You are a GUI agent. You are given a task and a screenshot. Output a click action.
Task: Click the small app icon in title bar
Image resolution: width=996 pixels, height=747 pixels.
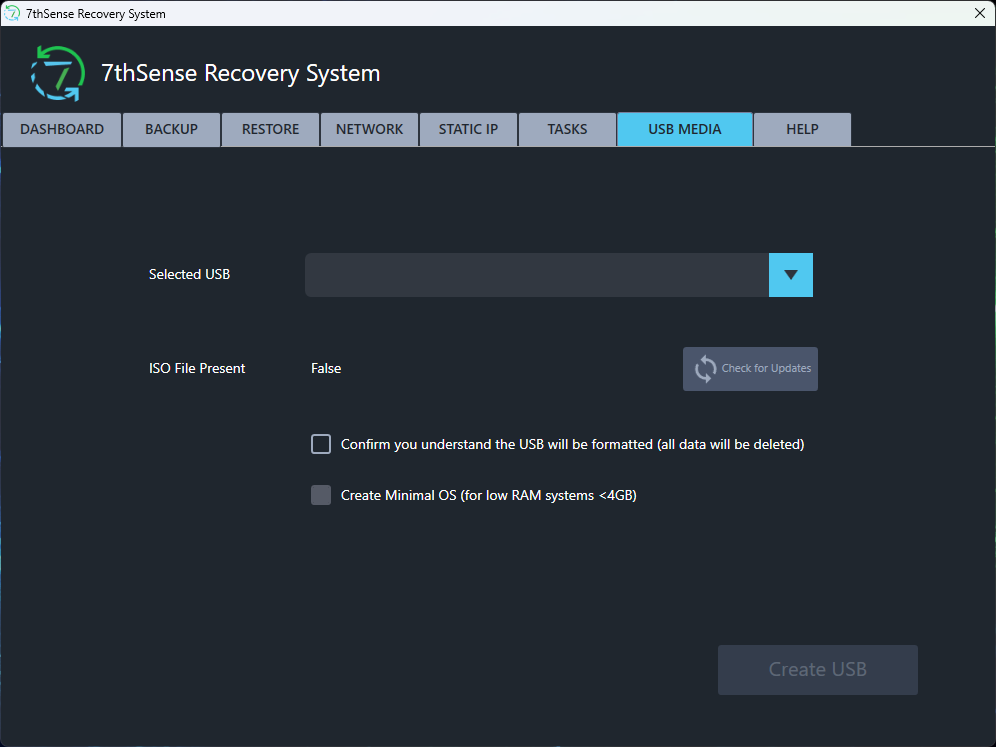[12, 13]
